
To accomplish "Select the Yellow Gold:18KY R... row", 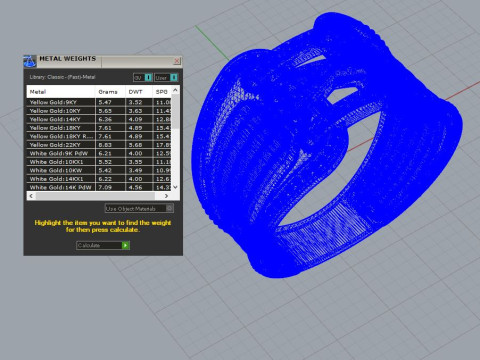I will [99, 136].
